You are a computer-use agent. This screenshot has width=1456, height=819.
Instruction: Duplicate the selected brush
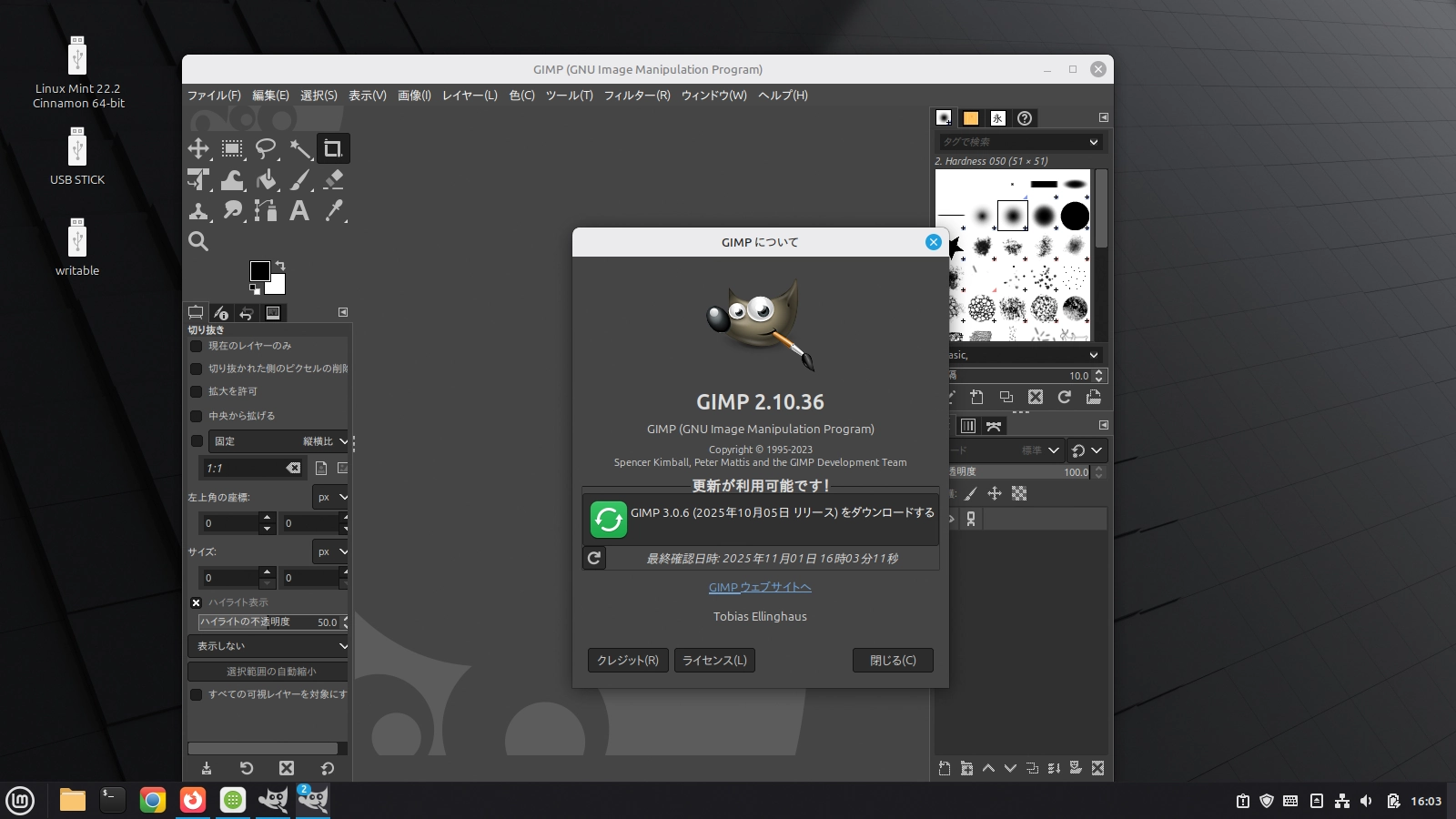coord(1006,397)
